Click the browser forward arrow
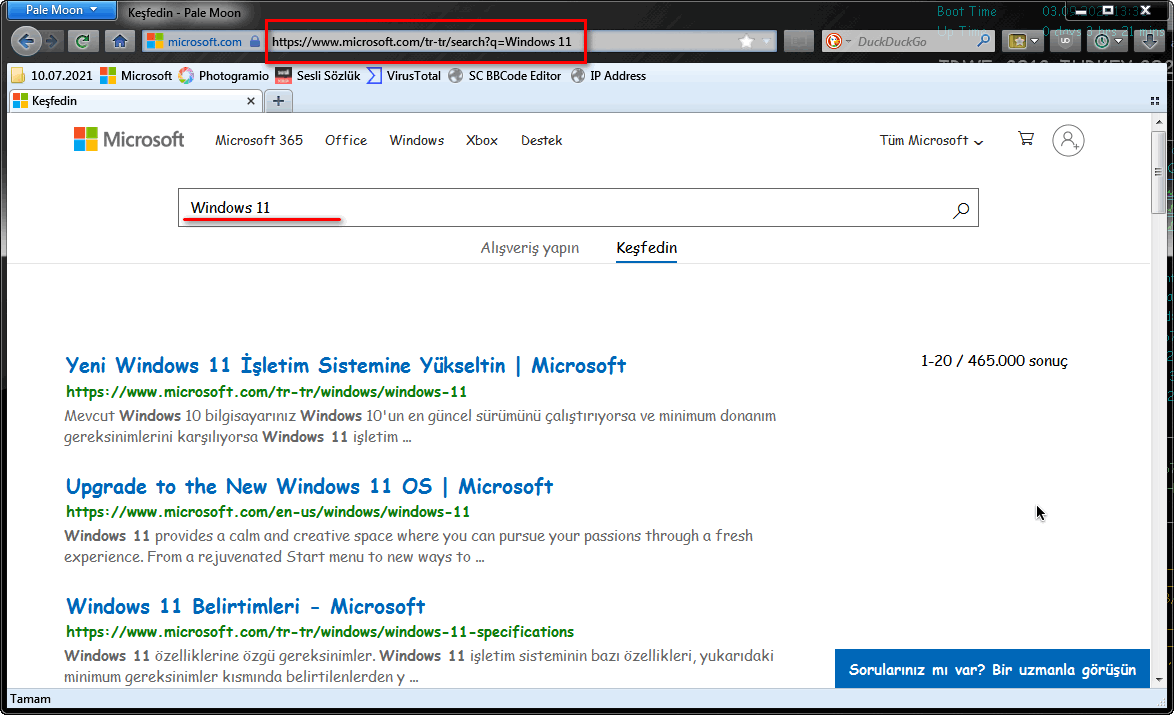 pyautogui.click(x=52, y=41)
